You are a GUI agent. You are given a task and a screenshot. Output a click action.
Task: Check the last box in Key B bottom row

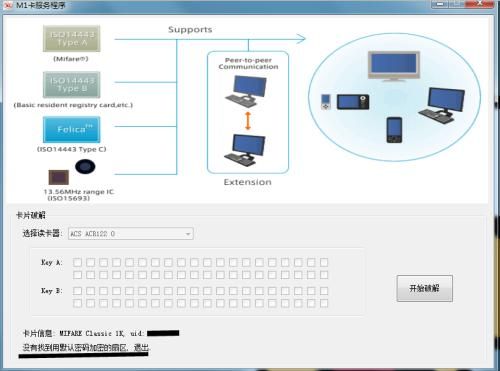[324, 303]
